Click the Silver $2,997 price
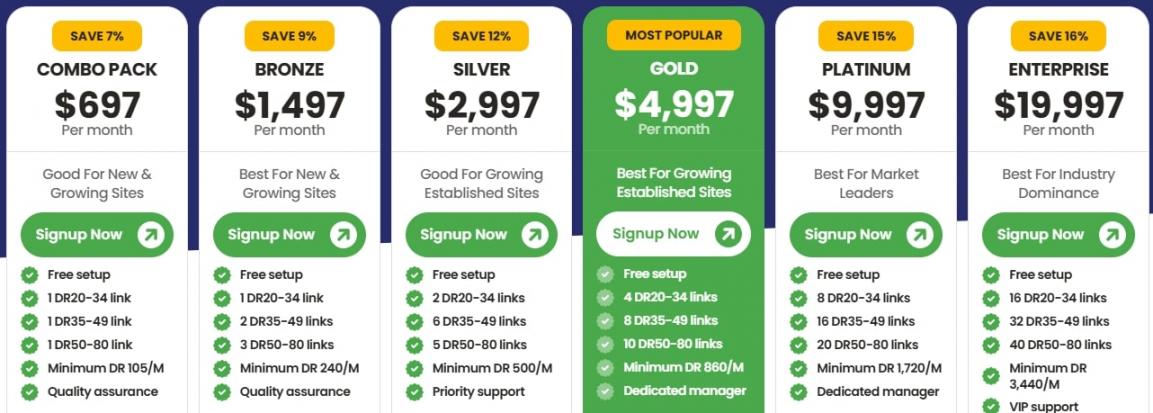The height and width of the screenshot is (413, 1153). tap(481, 105)
